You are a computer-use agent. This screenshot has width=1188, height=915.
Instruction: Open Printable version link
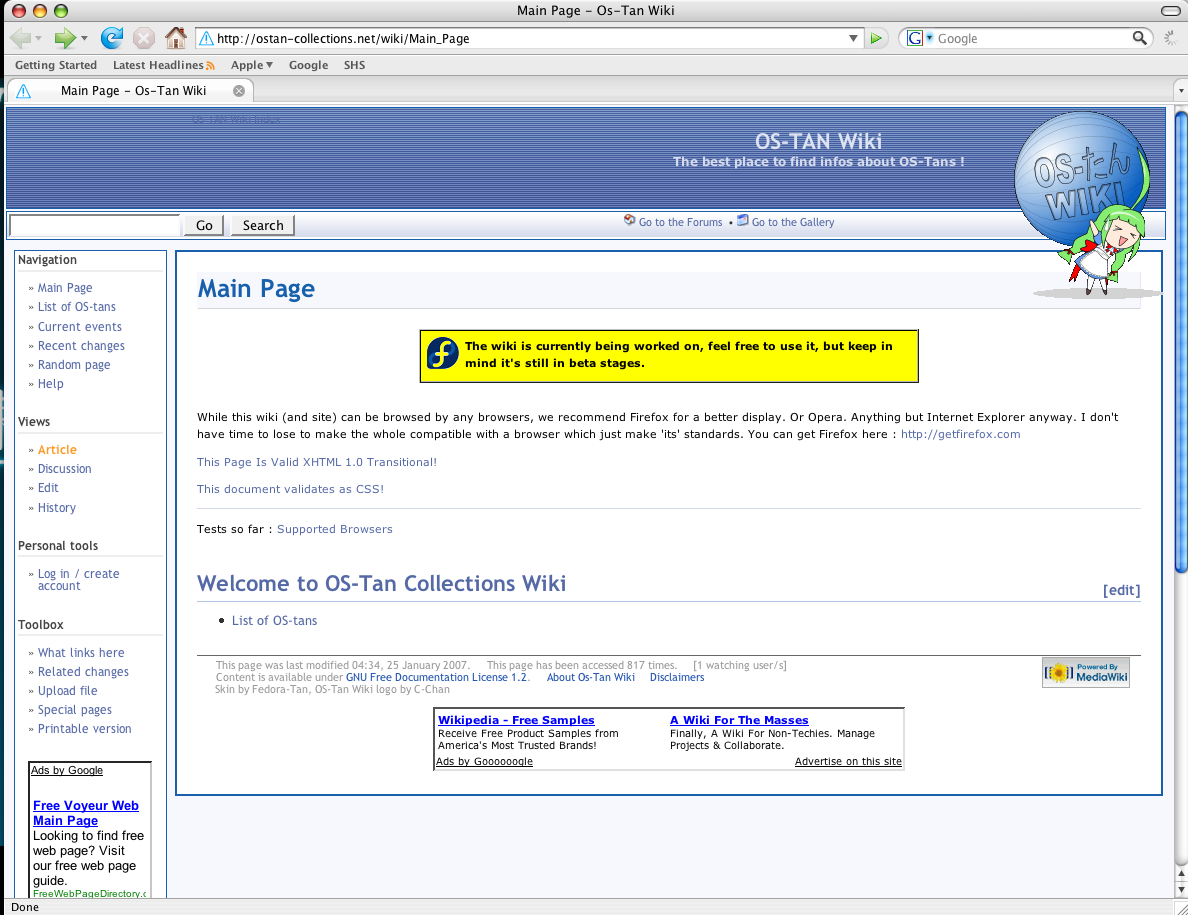click(x=85, y=728)
